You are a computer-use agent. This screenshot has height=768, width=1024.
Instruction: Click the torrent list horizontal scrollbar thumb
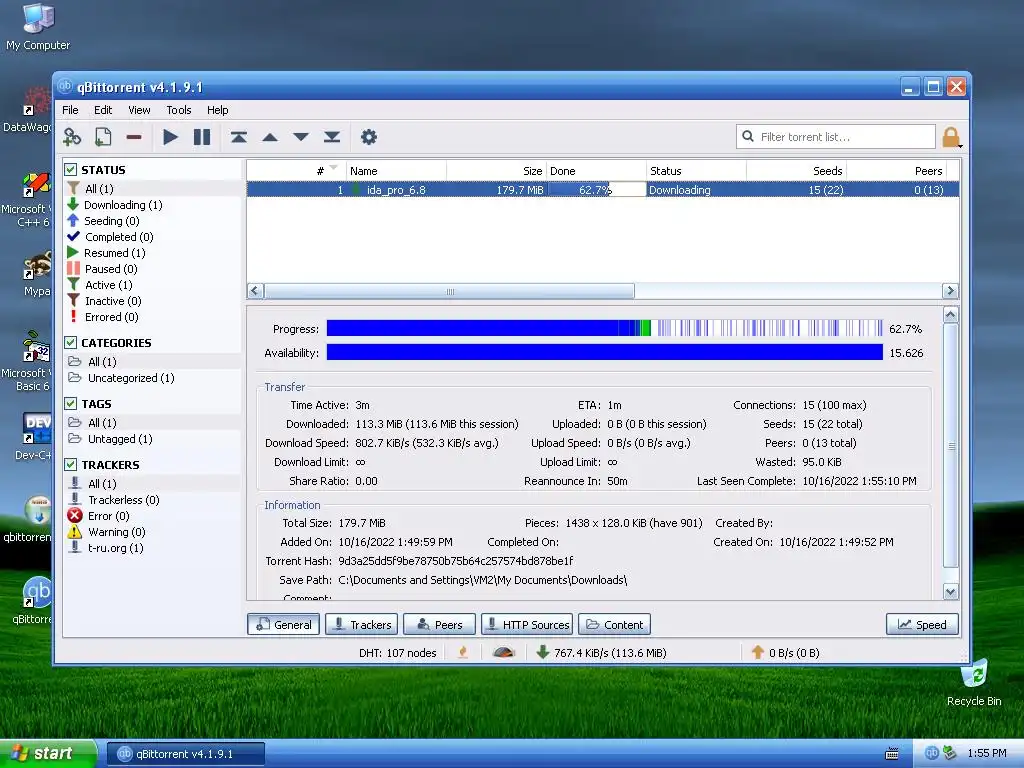[449, 291]
